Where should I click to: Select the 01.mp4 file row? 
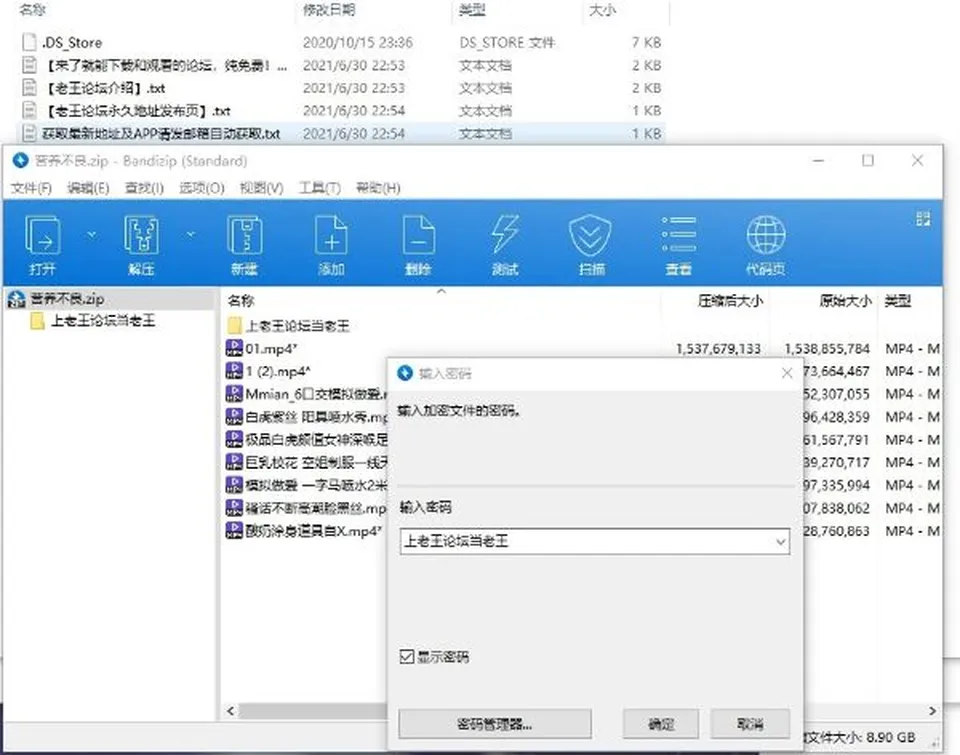582,348
